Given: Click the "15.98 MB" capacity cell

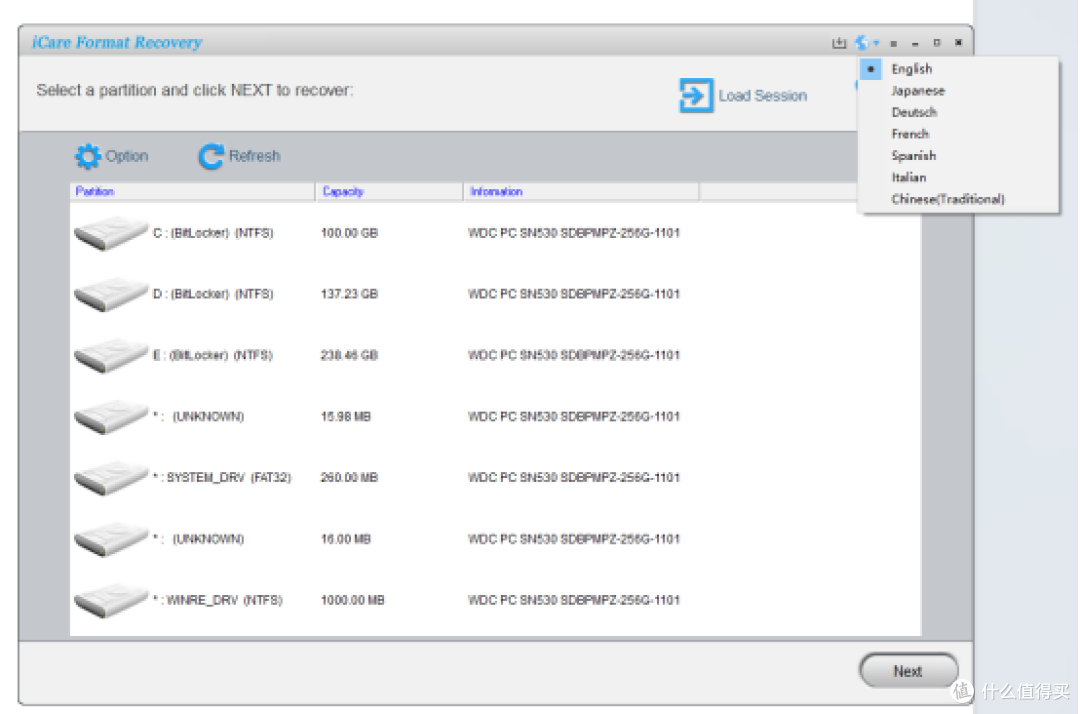Looking at the screenshot, I should (x=346, y=417).
